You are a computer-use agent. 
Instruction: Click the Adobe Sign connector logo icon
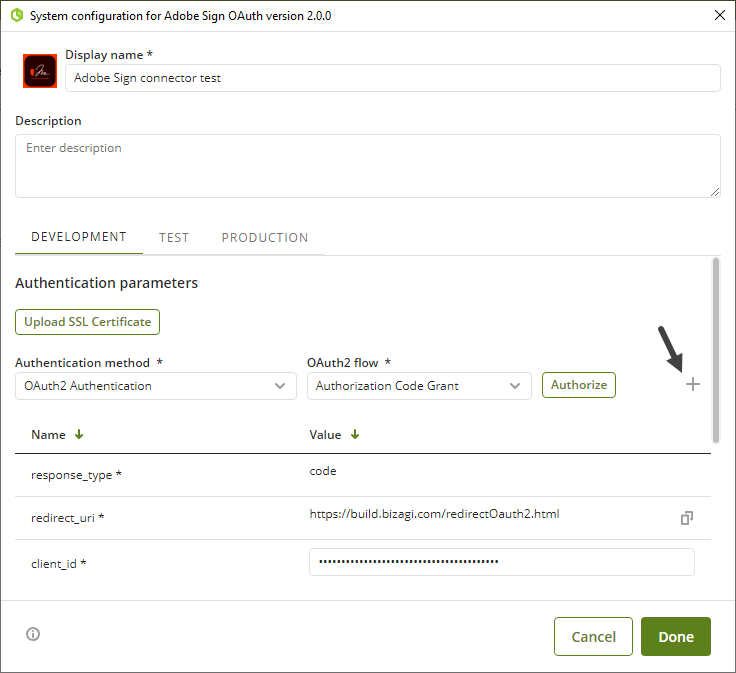click(x=40, y=71)
